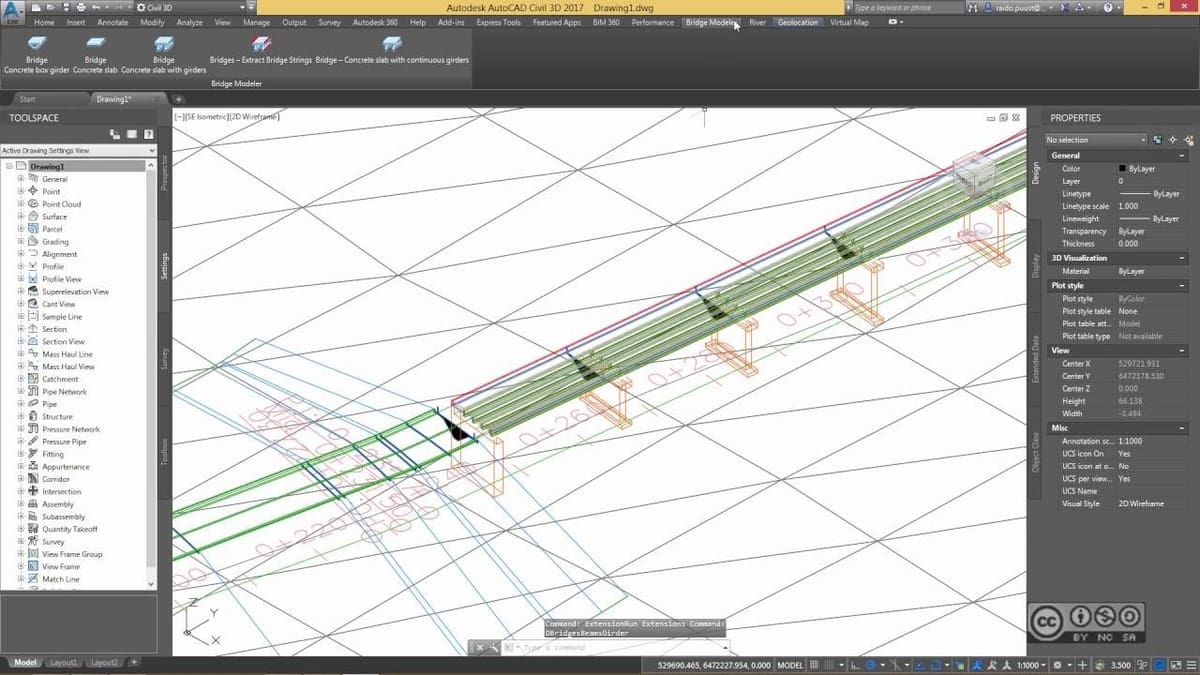Click the new drawing tab plus button
1200x675 pixels.
pos(178,99)
